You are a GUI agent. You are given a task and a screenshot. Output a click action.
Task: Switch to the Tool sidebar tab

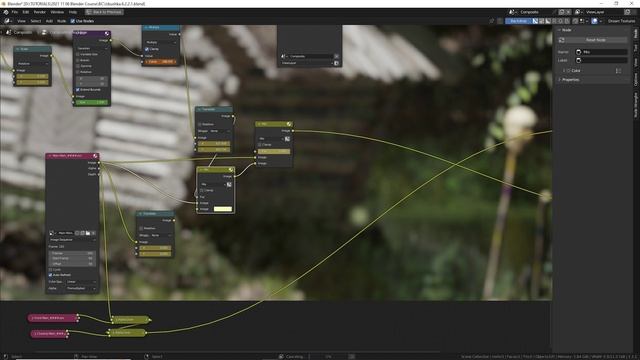(x=636, y=47)
